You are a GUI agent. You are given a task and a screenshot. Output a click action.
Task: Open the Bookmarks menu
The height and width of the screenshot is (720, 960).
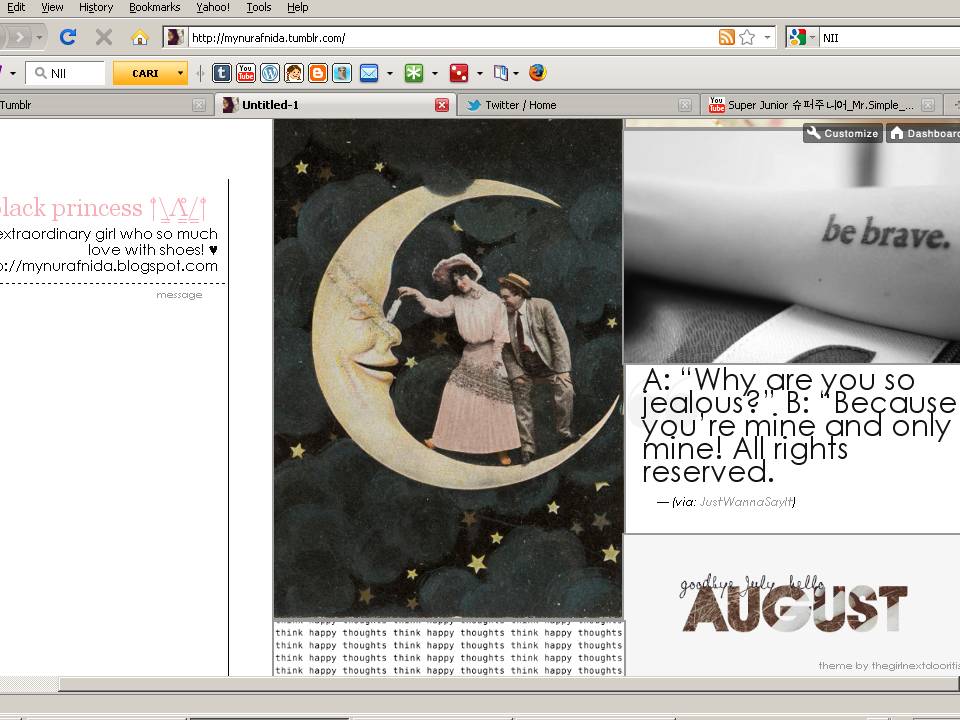(154, 7)
